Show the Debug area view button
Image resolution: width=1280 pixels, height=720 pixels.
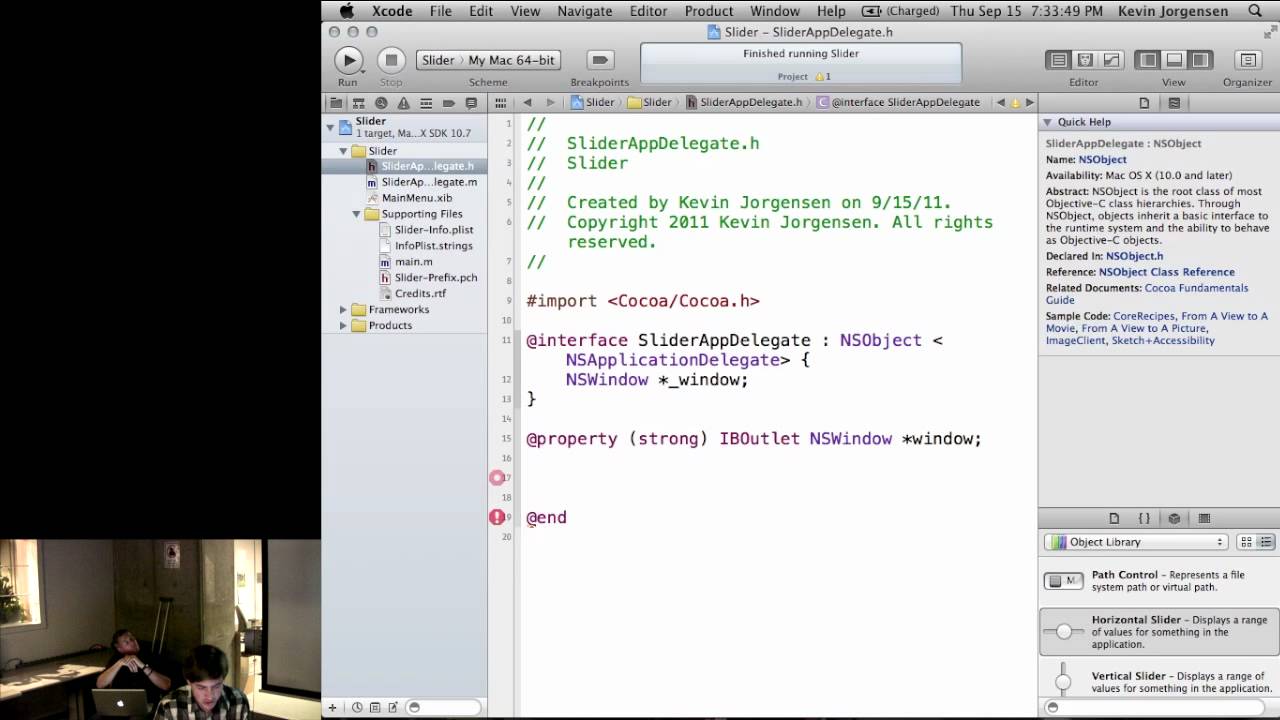point(1174,60)
